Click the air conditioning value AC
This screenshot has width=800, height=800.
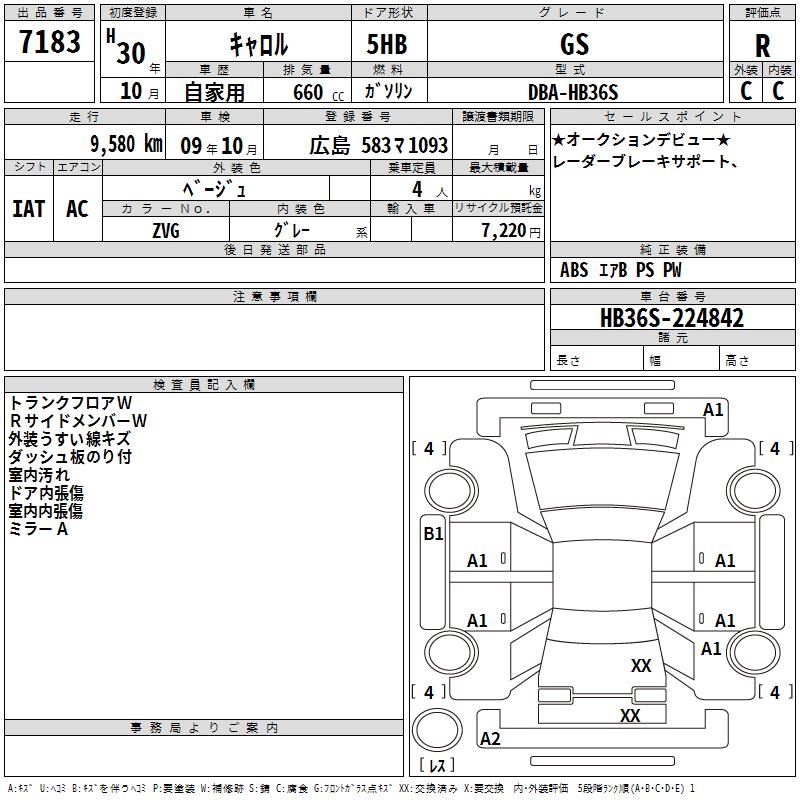point(78,209)
